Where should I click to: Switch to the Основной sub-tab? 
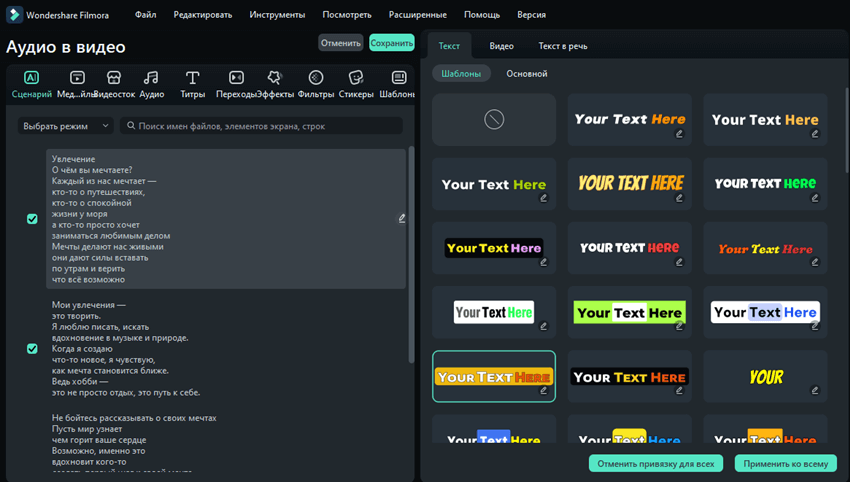(x=526, y=74)
